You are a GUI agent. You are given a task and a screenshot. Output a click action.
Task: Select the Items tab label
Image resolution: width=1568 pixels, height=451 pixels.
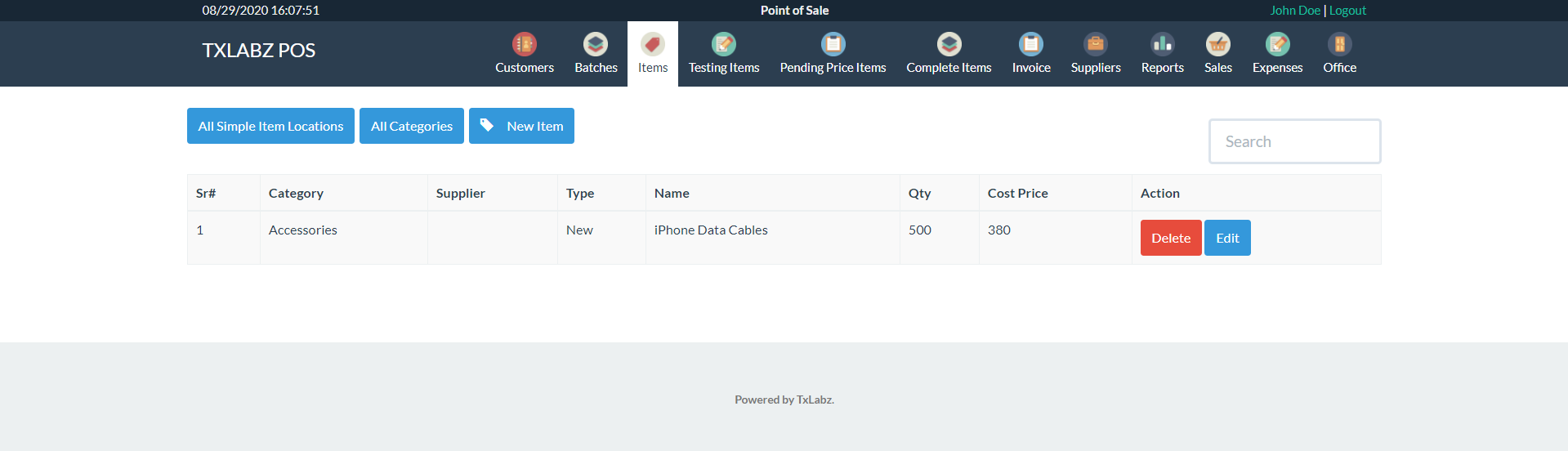pos(653,68)
